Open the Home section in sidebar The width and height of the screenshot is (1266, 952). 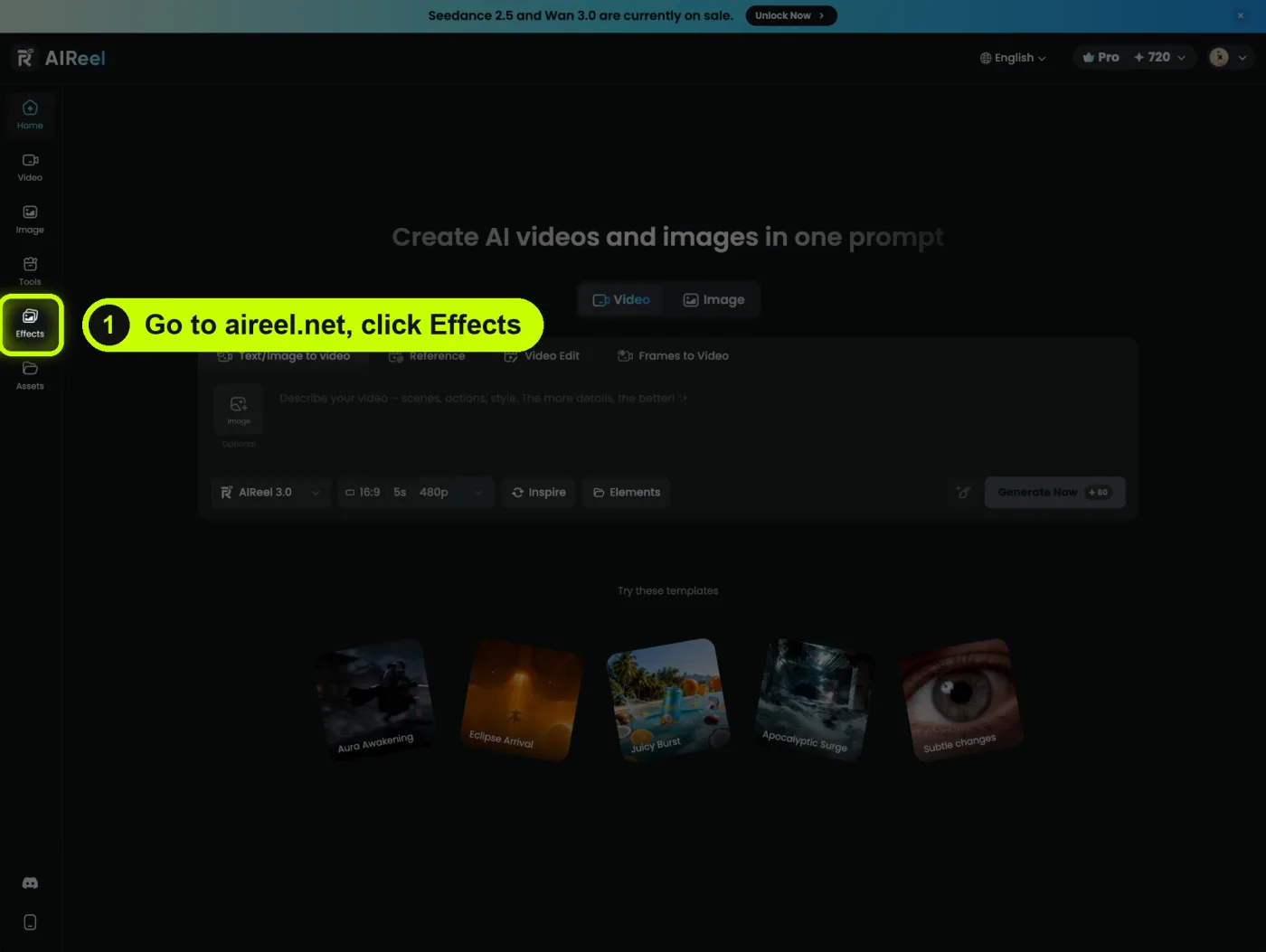(x=30, y=115)
